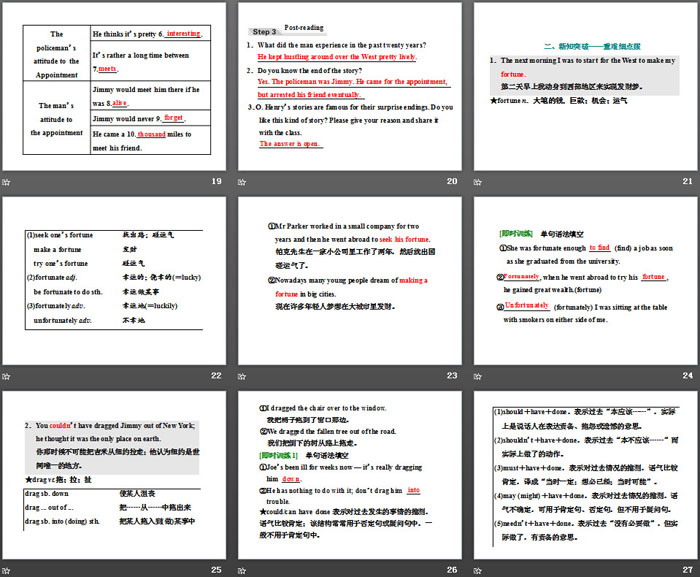This screenshot has height=577, width=700.
Task: Click the animation star icon under slide 26
Action: coord(241,570)
